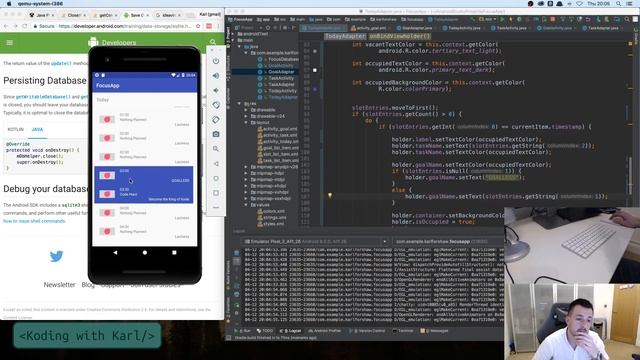Click the macOS Spotlight search icon
The height and width of the screenshot is (360, 640).
point(619,4)
